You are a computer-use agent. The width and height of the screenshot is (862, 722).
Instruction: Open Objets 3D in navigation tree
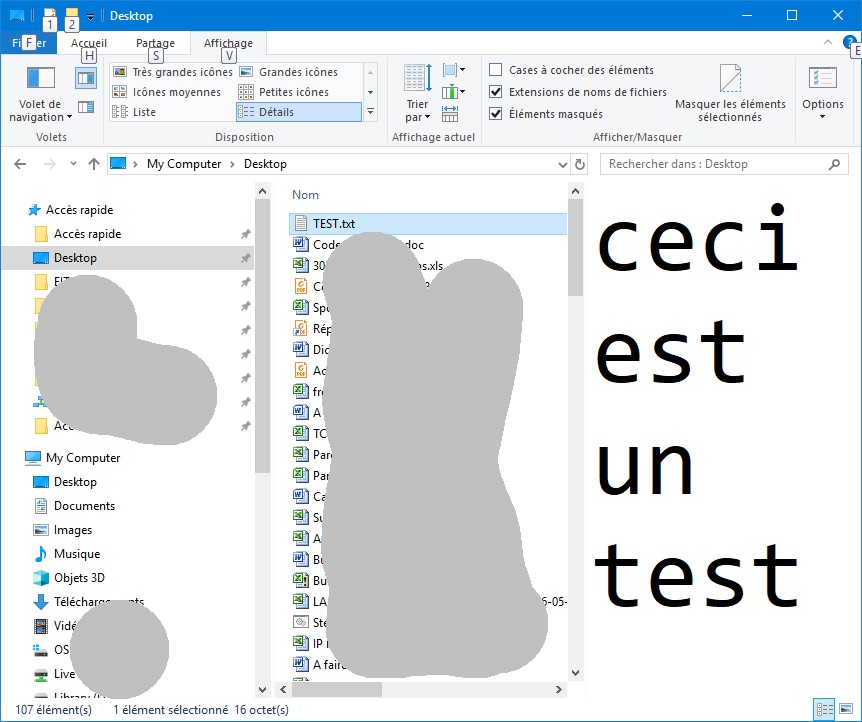click(x=69, y=578)
